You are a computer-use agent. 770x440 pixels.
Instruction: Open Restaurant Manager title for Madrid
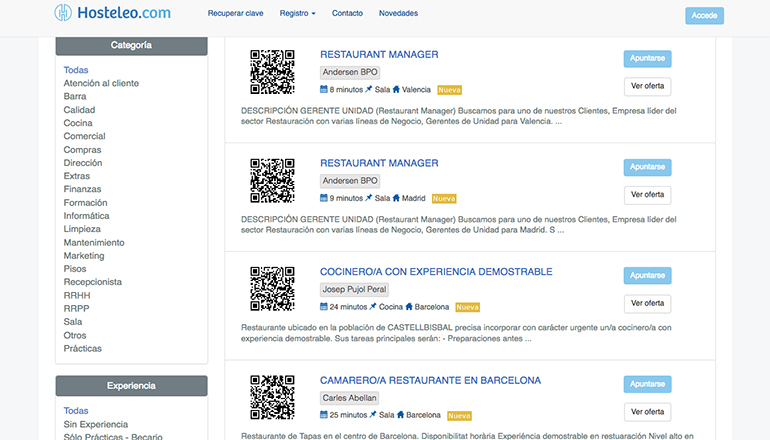pyautogui.click(x=379, y=163)
